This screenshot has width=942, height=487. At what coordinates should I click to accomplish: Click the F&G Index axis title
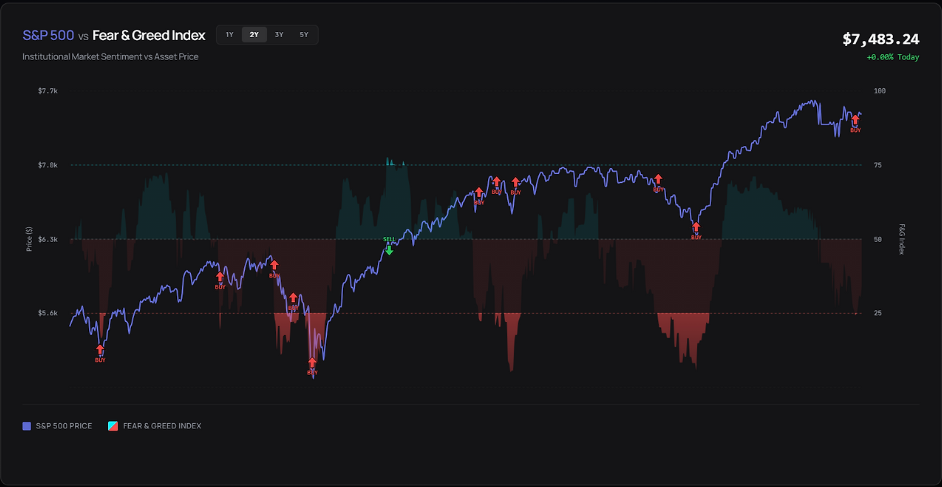point(901,239)
